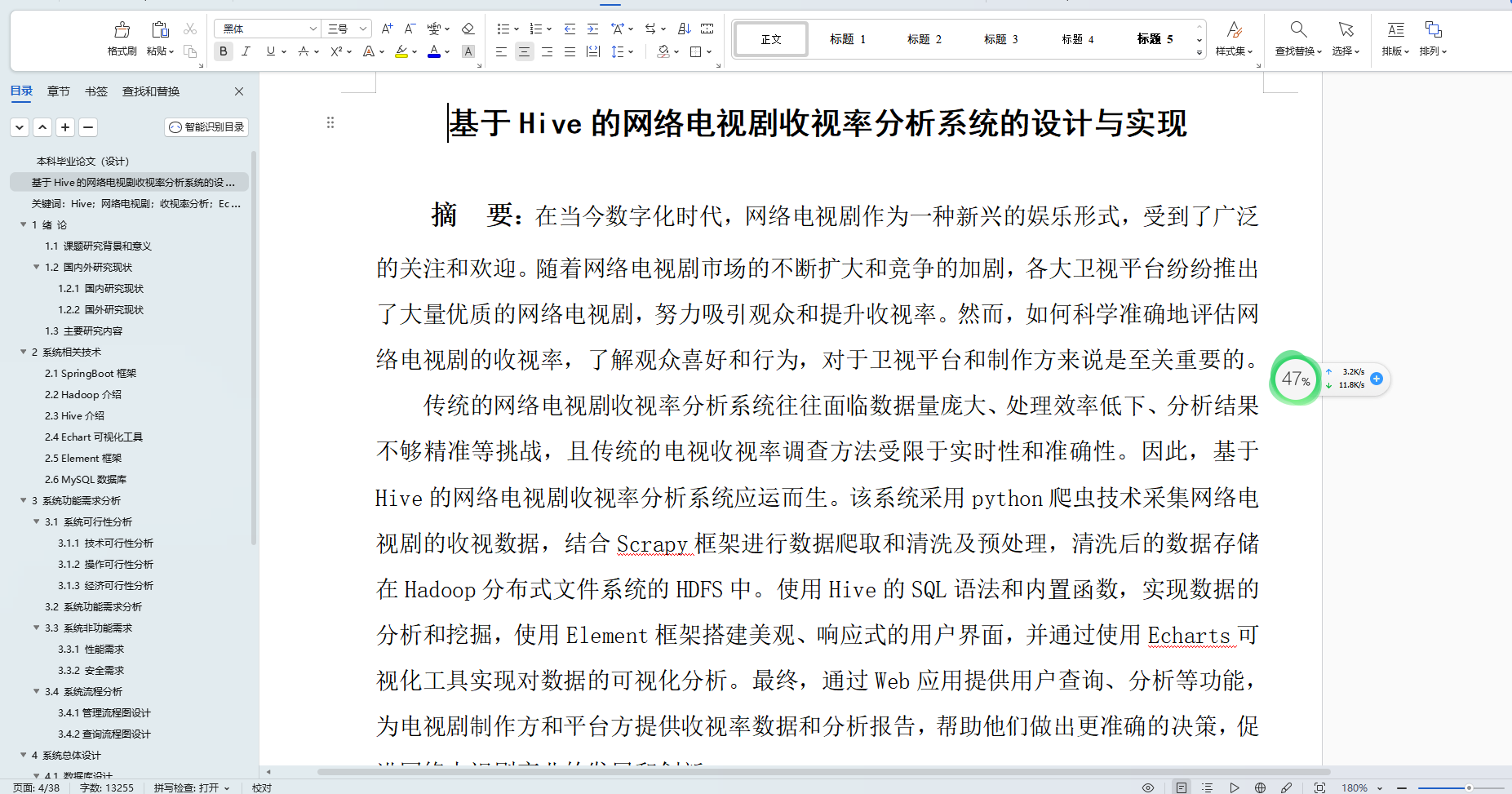Screen dimensions: 1512x794
Task: Toggle strikethrough text formatting
Action: coord(304,51)
